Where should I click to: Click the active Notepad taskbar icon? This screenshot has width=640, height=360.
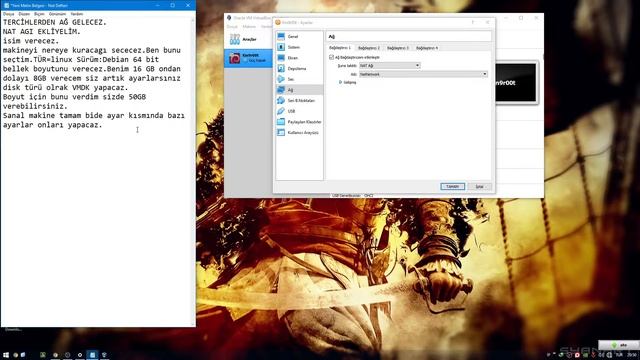(x=92, y=355)
